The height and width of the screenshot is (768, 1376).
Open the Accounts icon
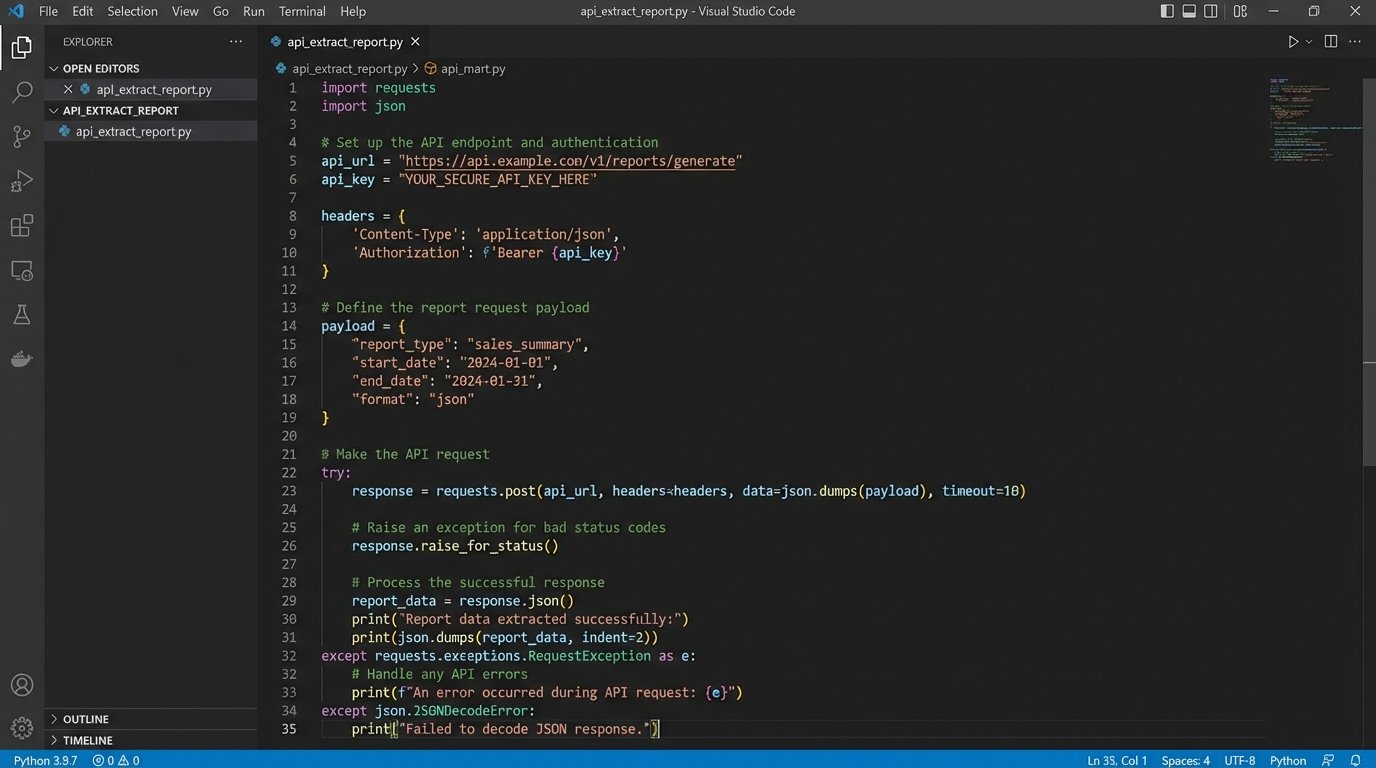coord(22,686)
